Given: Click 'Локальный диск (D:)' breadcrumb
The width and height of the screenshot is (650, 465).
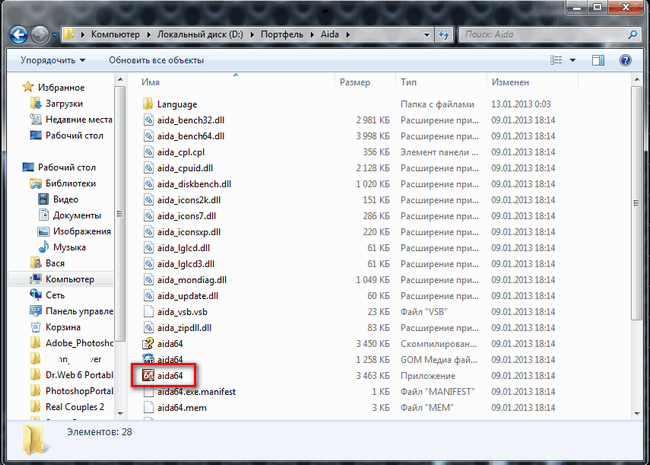Looking at the screenshot, I should tap(200, 35).
